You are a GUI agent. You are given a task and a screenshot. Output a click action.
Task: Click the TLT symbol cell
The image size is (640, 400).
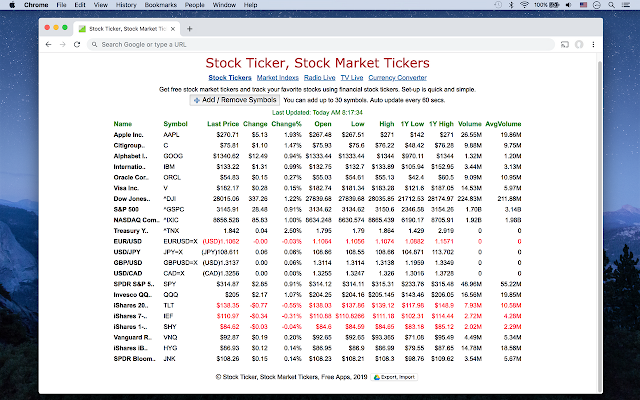169,305
